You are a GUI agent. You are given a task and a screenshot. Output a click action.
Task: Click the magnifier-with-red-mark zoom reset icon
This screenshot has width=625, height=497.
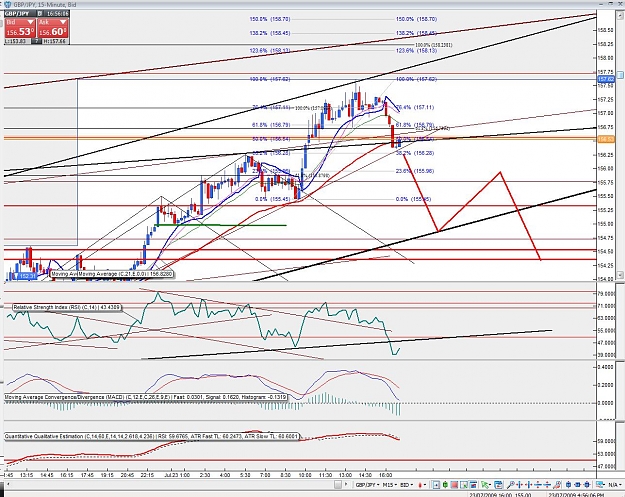pos(557,485)
